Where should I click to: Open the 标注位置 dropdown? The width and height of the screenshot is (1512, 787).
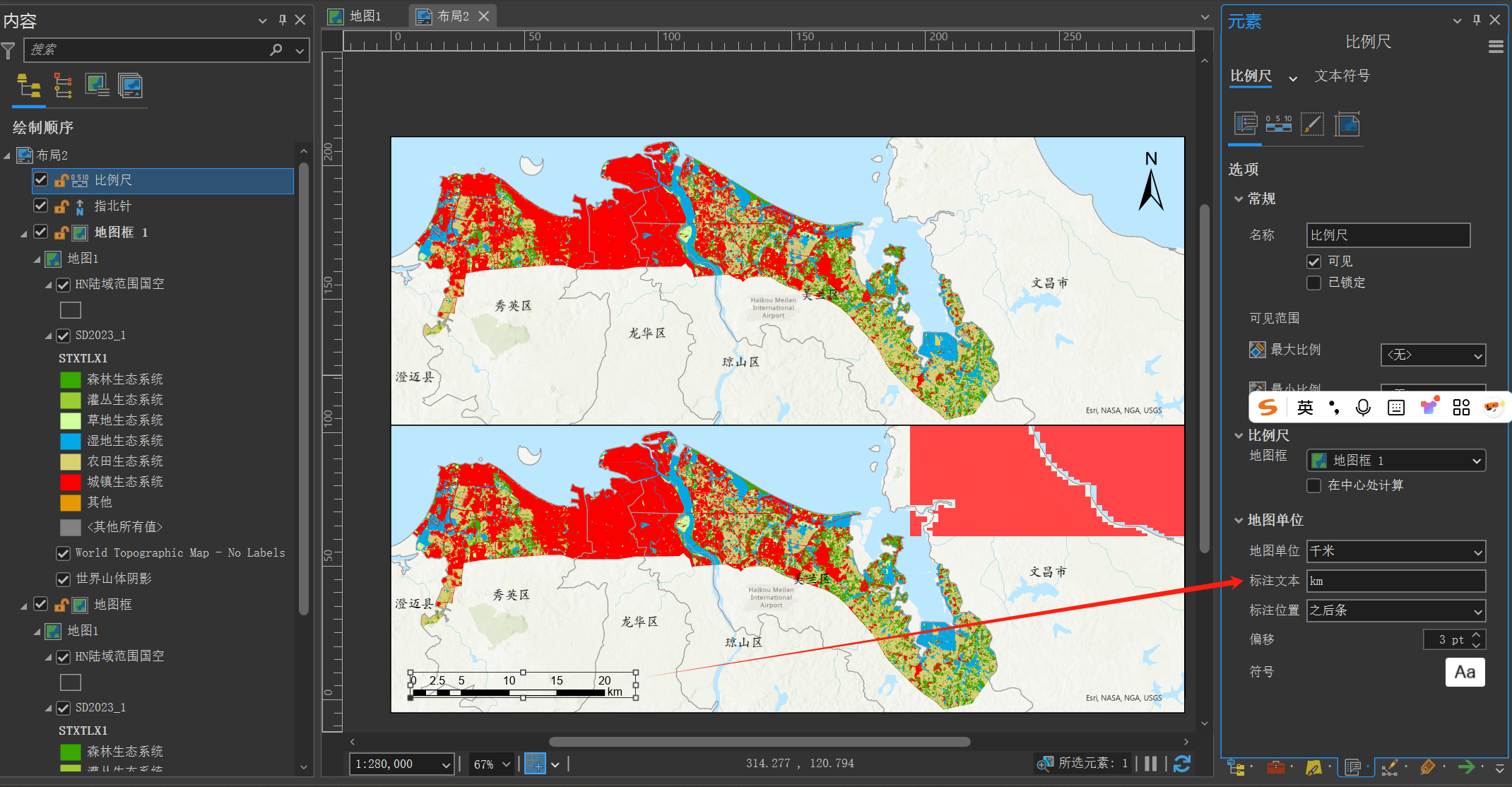pos(1396,610)
